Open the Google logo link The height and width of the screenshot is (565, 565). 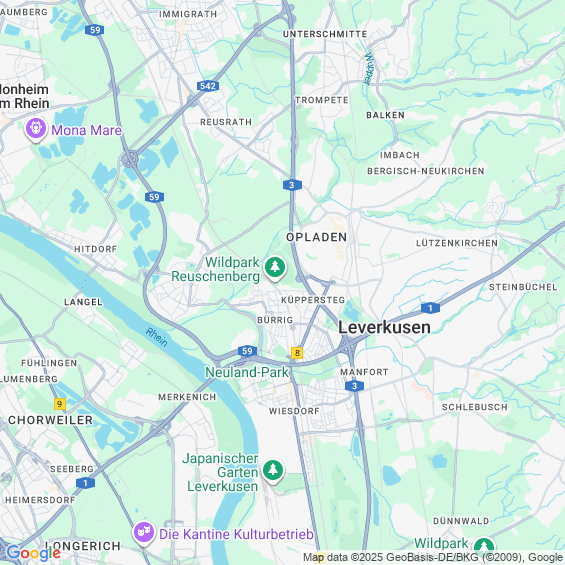[x=33, y=553]
